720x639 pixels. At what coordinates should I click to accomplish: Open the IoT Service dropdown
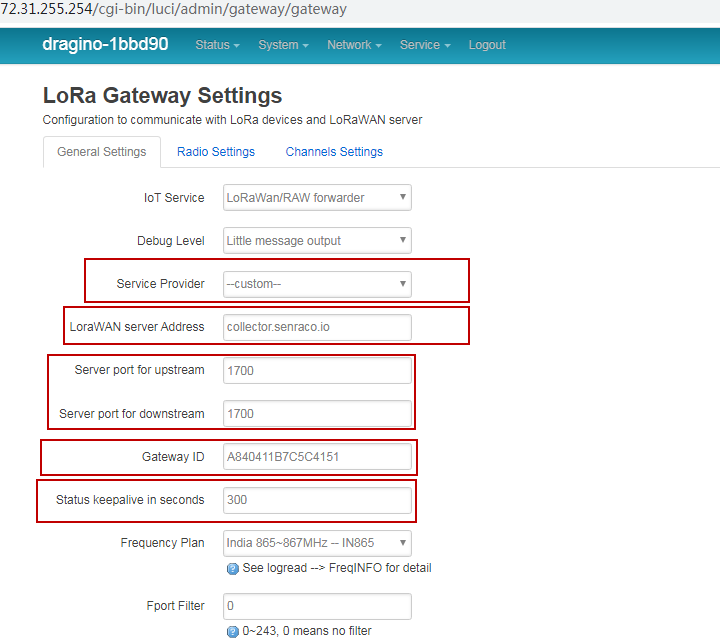click(317, 198)
